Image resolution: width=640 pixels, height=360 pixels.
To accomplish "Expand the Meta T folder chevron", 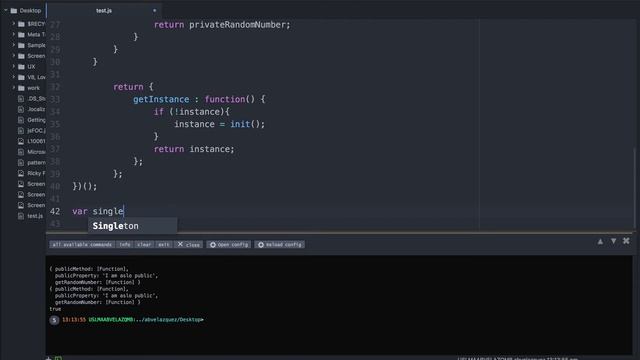I will click(13, 34).
